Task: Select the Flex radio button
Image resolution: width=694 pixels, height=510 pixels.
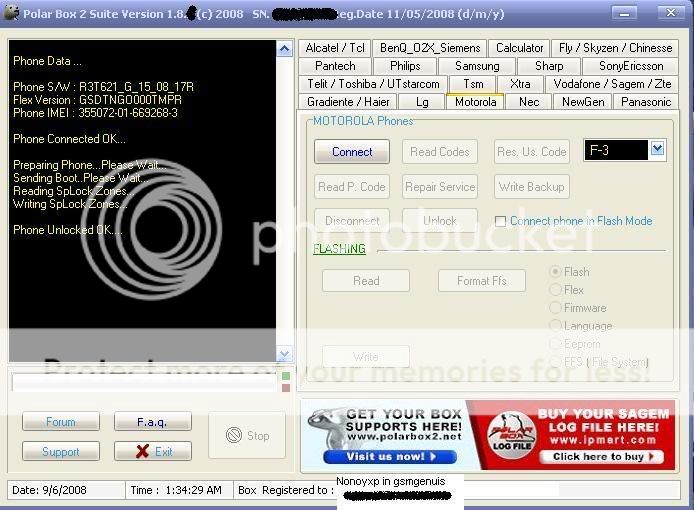Action: tap(555, 290)
